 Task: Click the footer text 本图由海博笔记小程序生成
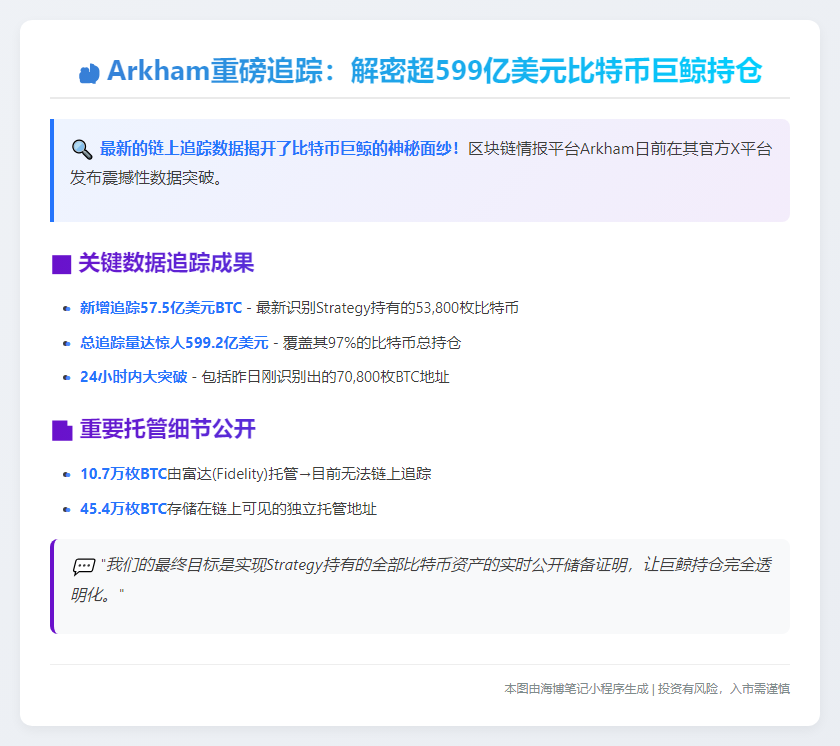click(576, 689)
